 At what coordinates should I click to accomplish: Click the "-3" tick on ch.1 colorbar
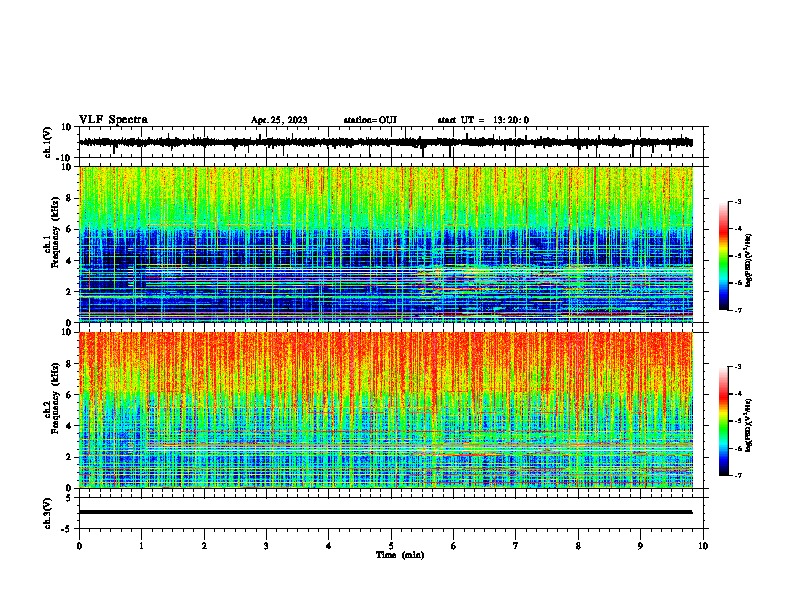point(737,201)
